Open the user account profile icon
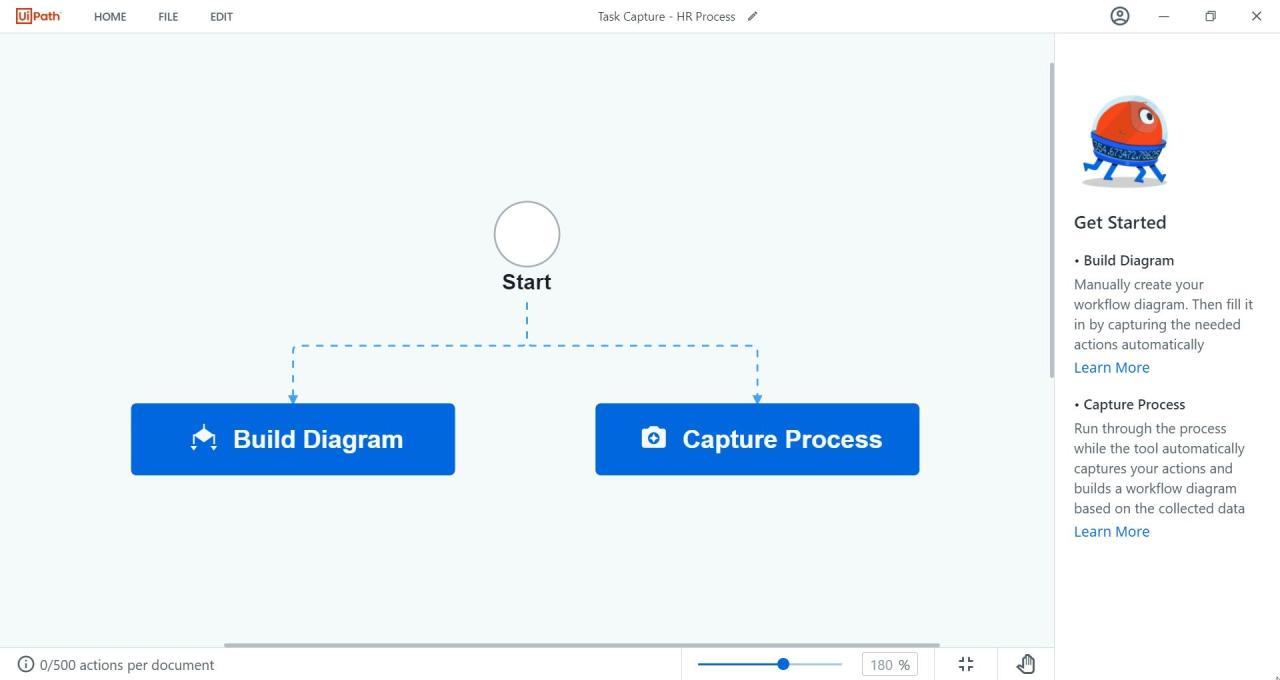Screen dimensions: 1280x680 pyautogui.click(x=1120, y=16)
